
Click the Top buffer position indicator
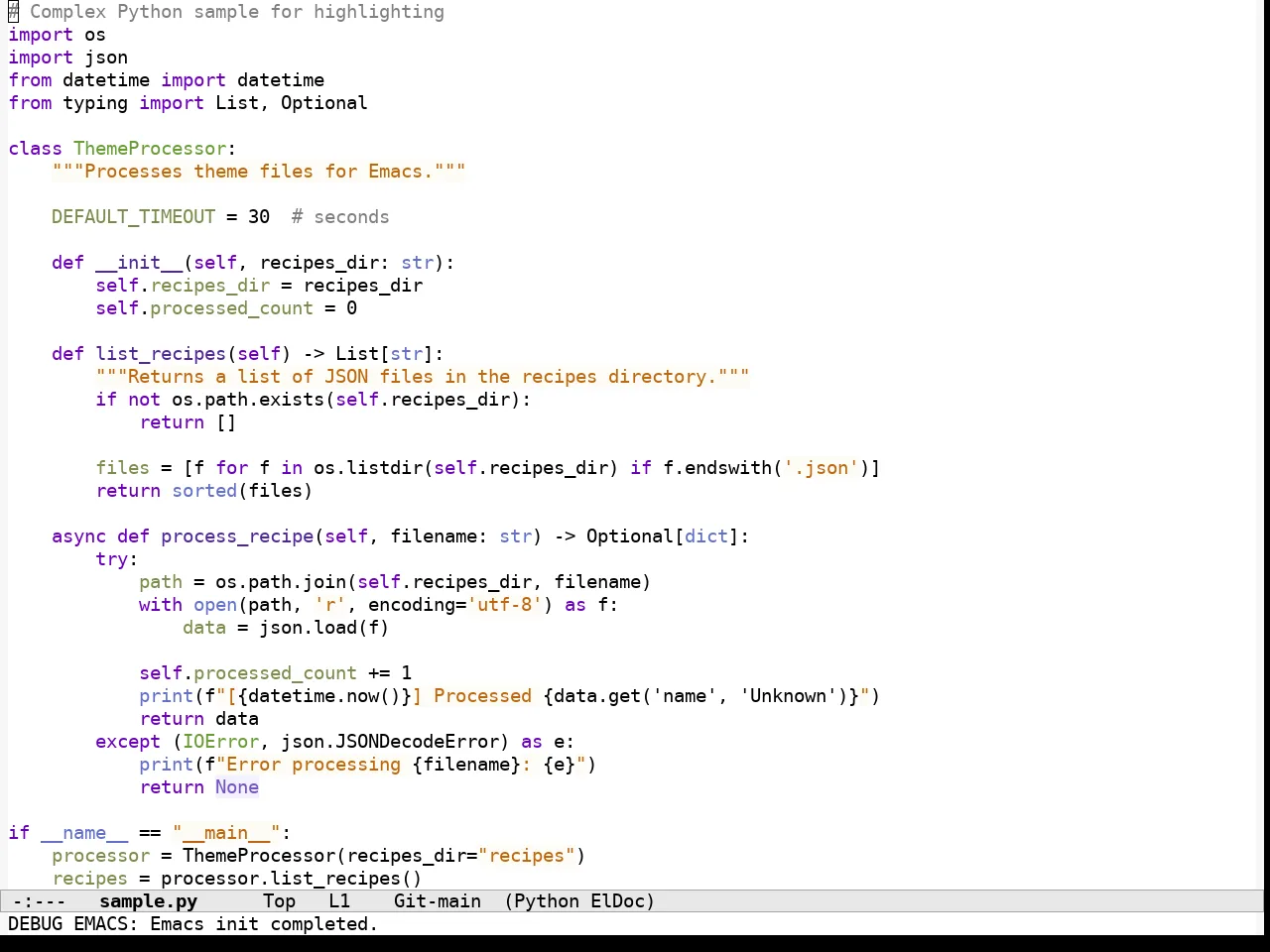tap(279, 901)
